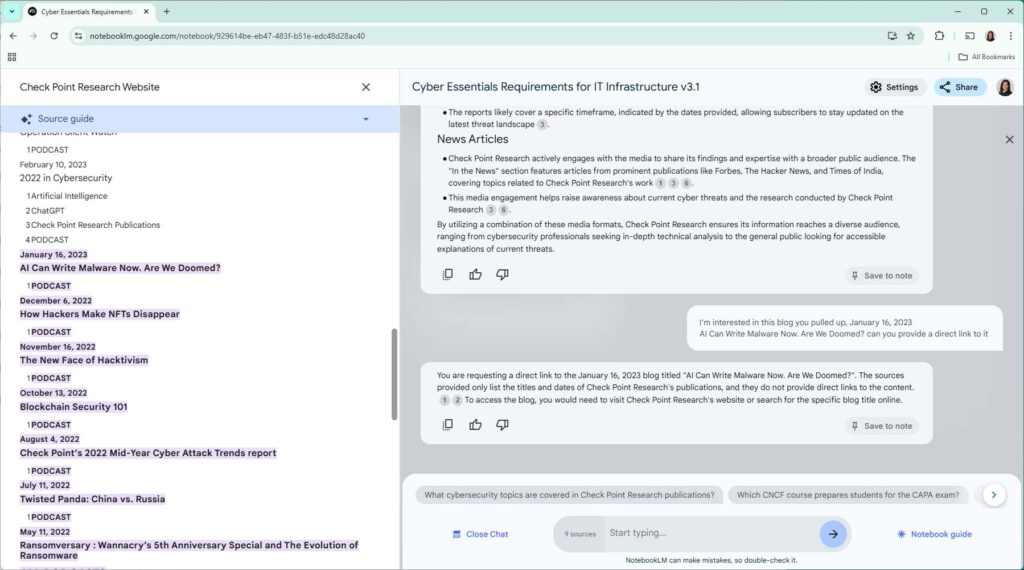
Task: Click citation 1 after Check Point Research's work
Action: coord(660,183)
